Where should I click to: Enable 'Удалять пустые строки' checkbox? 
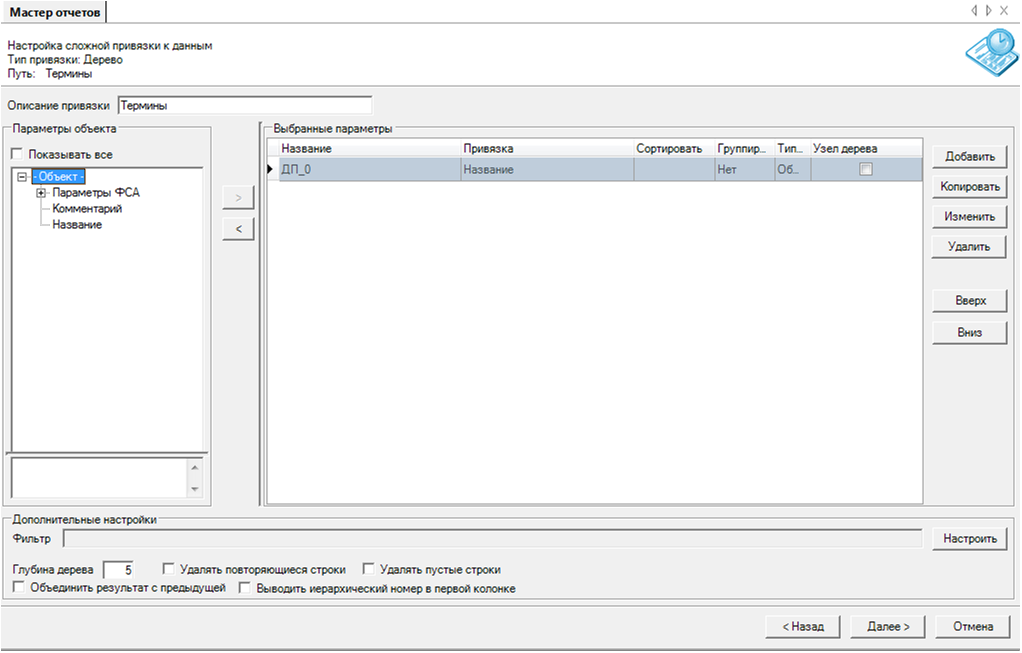click(x=368, y=569)
